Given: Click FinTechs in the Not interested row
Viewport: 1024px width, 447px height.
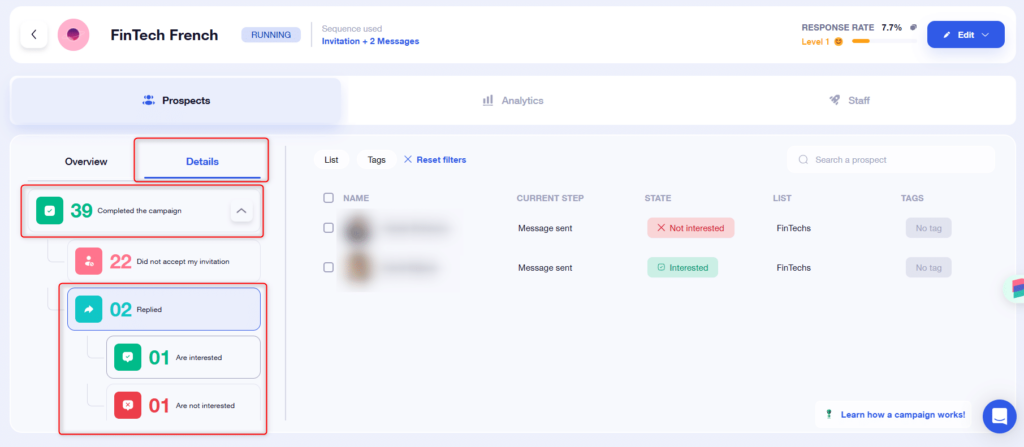Looking at the screenshot, I should [793, 228].
